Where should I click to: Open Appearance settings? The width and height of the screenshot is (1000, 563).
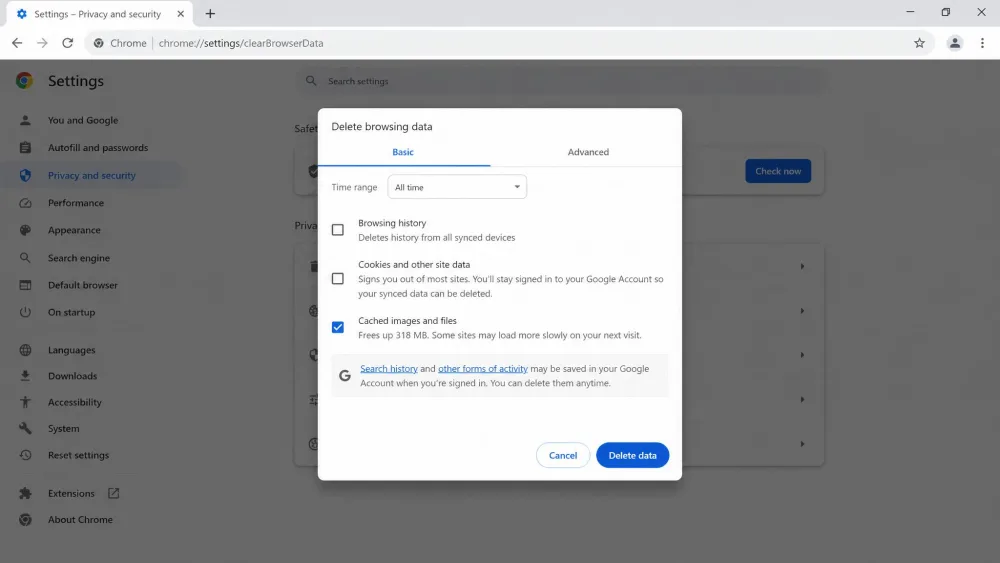[74, 230]
